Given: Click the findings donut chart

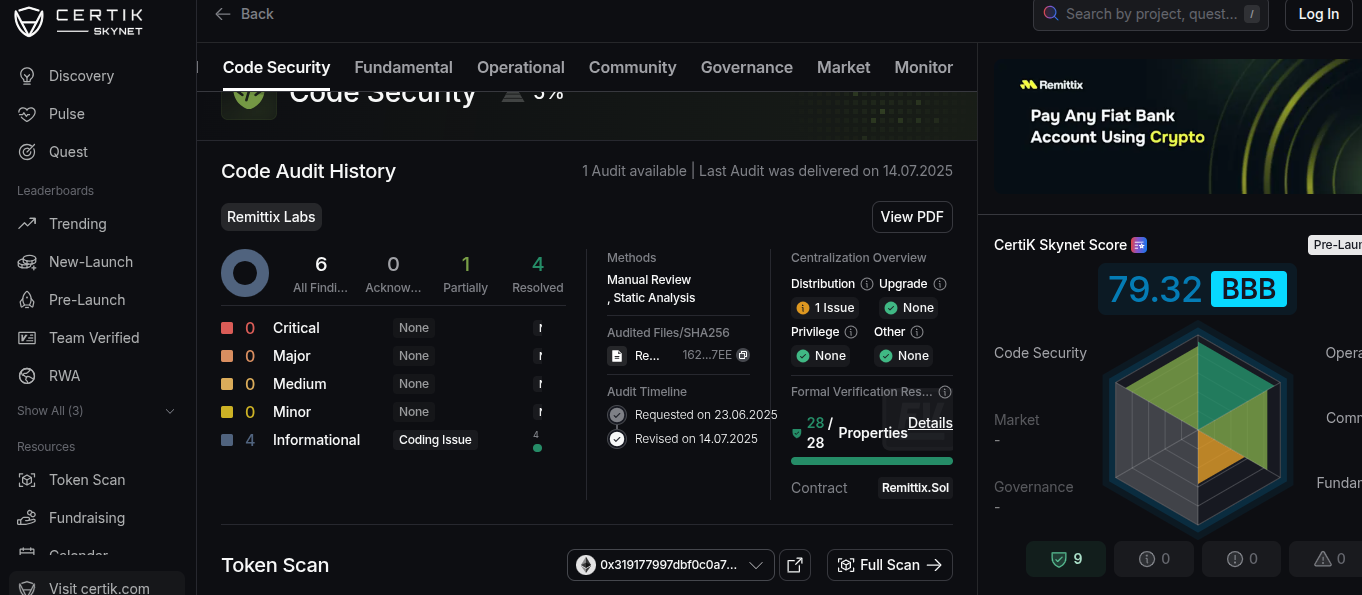Looking at the screenshot, I should point(245,273).
